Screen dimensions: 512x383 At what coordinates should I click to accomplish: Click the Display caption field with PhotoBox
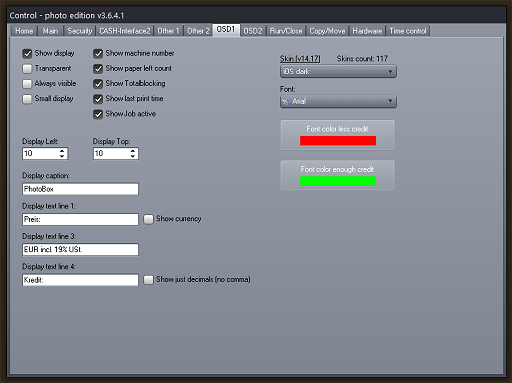click(x=80, y=189)
